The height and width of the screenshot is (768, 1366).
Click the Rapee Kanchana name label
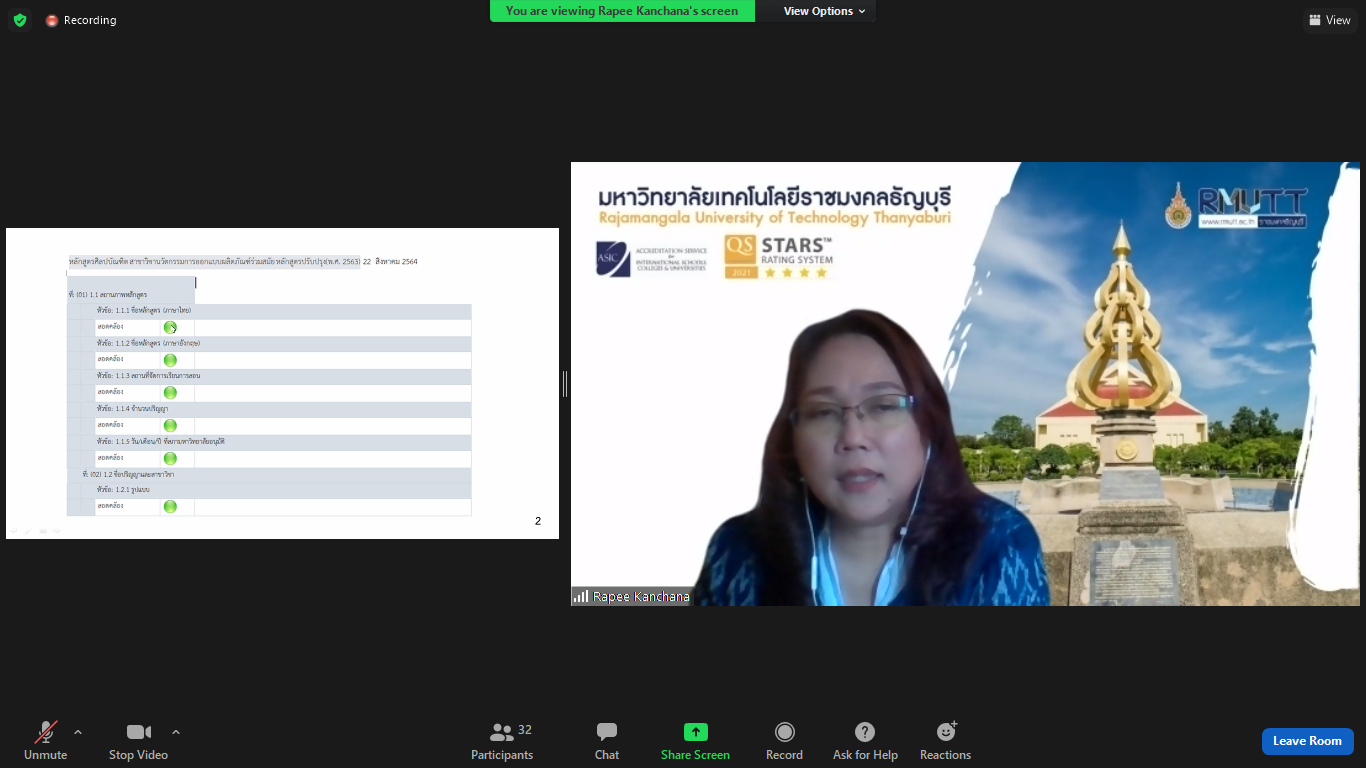pyautogui.click(x=641, y=596)
